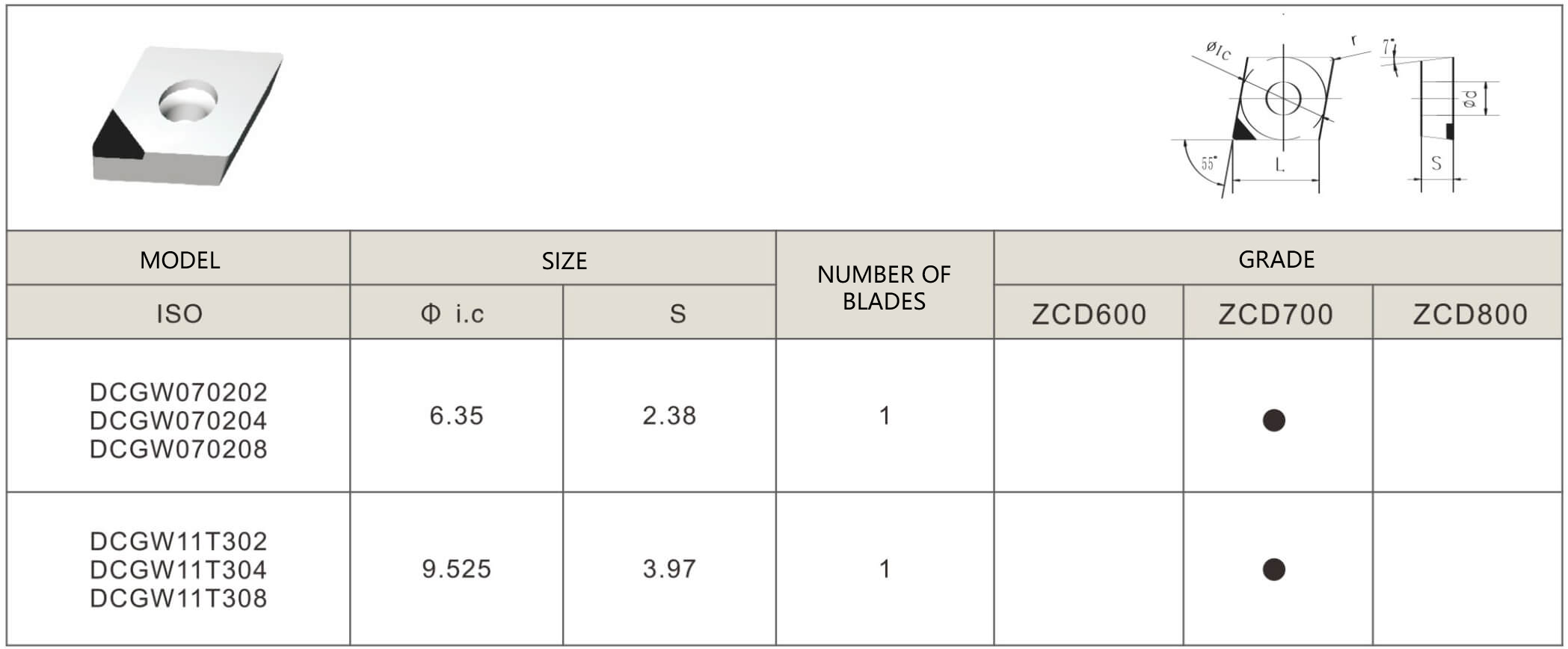Click the ZCD700 dot for DCGW11T302 row
The image size is (1568, 649).
1273,570
